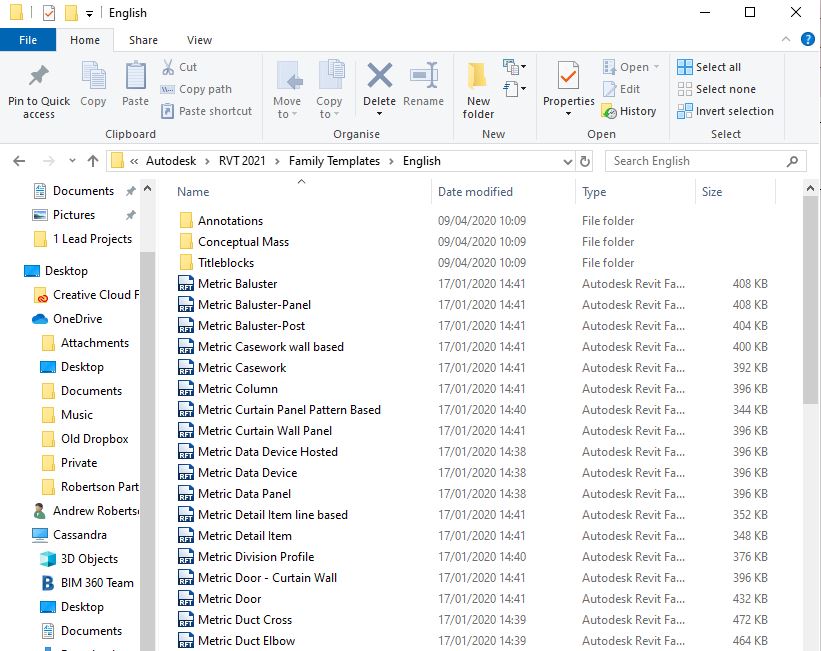Open the Share ribbon tab
821x651 pixels.
142,40
